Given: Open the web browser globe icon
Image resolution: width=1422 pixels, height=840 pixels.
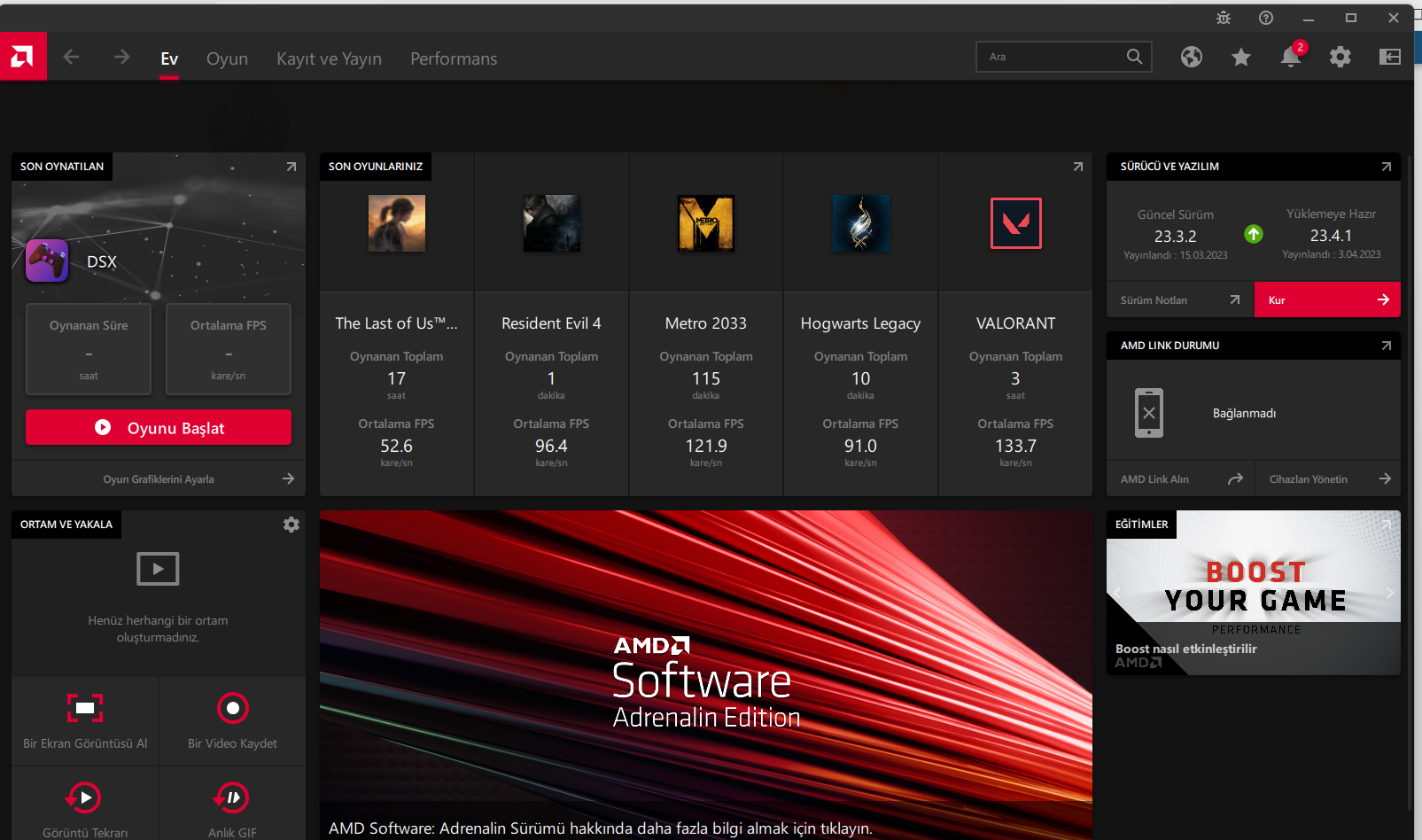Looking at the screenshot, I should [x=1192, y=58].
